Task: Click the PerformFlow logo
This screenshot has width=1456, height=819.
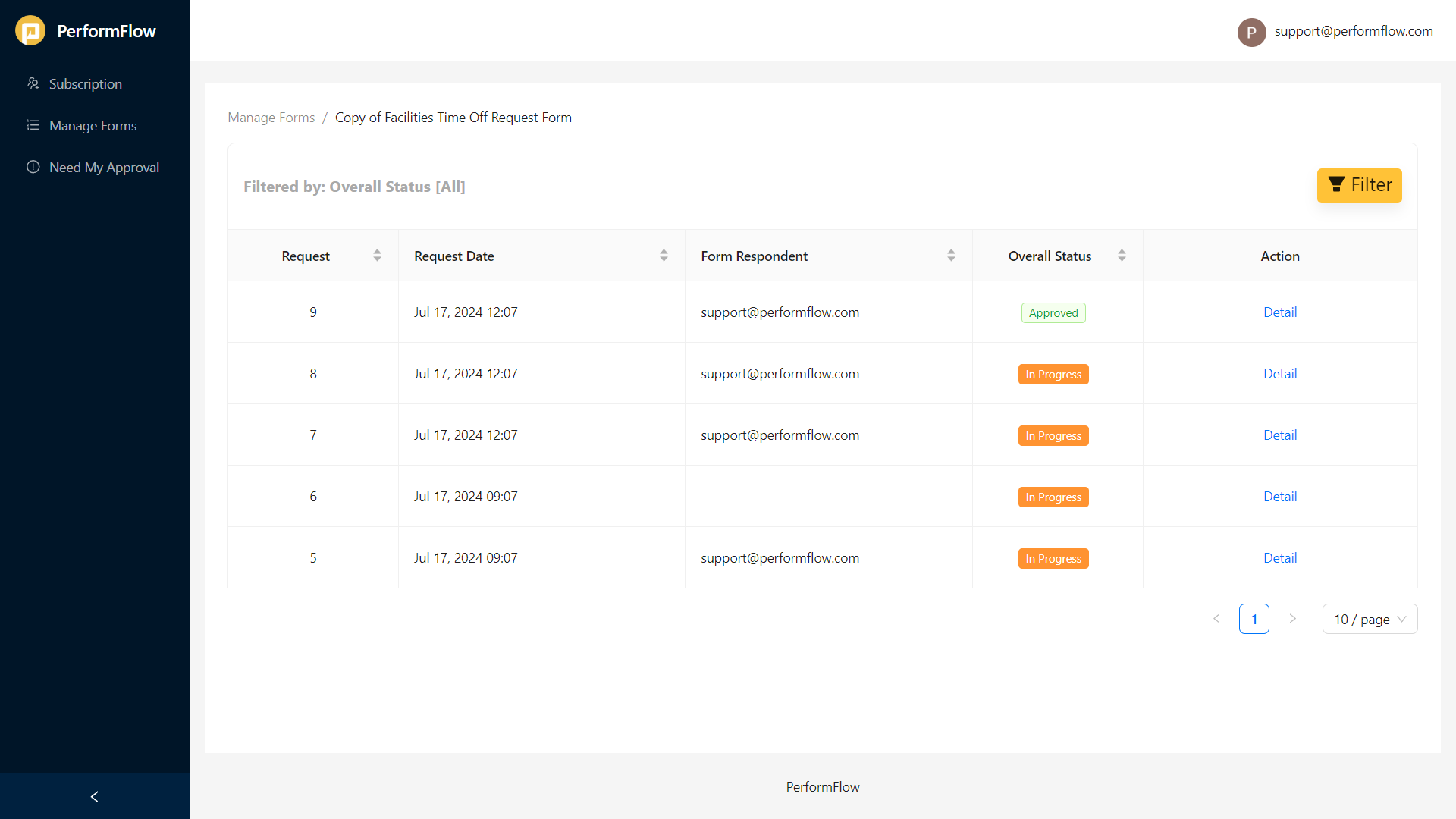Action: 85,30
